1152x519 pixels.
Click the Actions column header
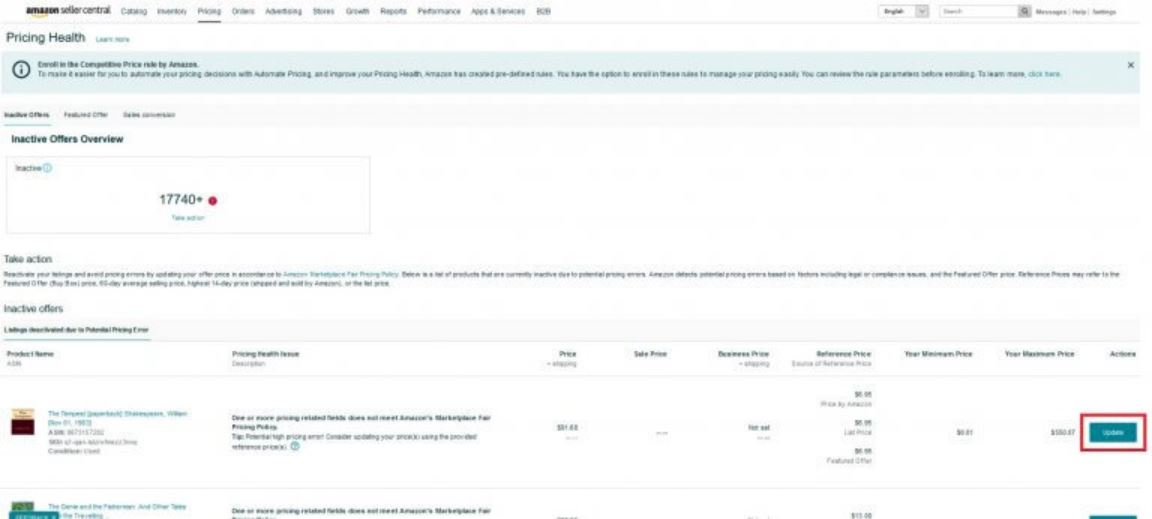tap(1123, 354)
